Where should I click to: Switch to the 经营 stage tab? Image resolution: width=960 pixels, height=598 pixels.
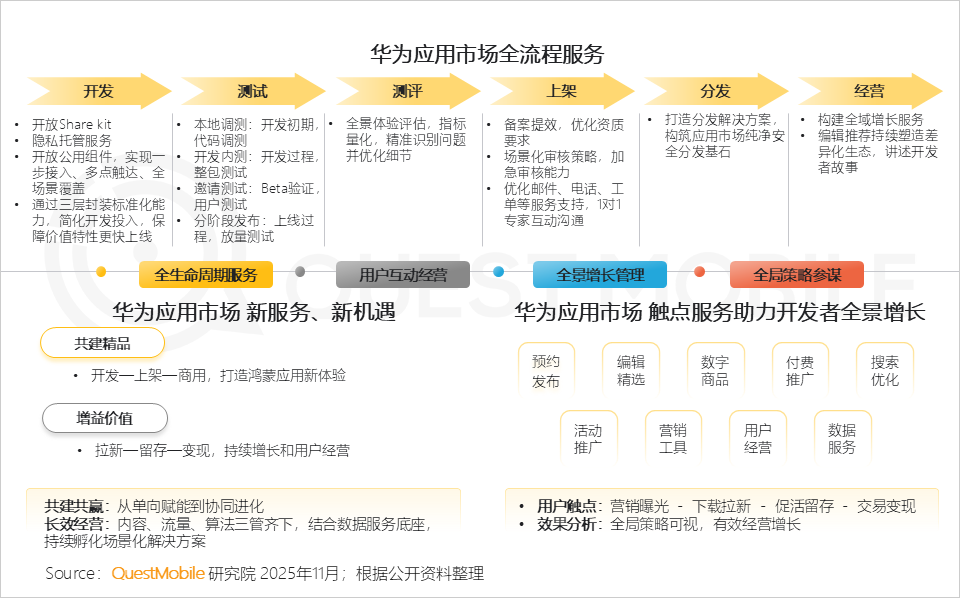click(x=868, y=91)
